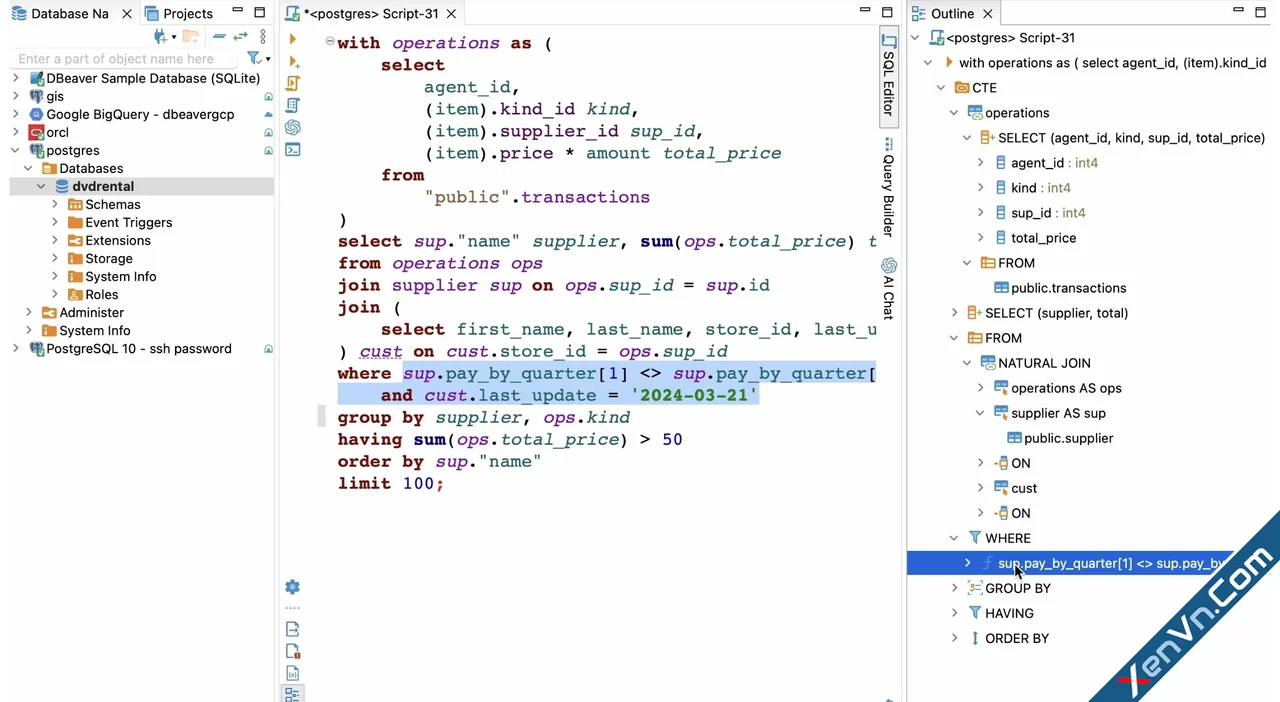
Task: Open the Query Builder side tab
Action: pos(888,188)
